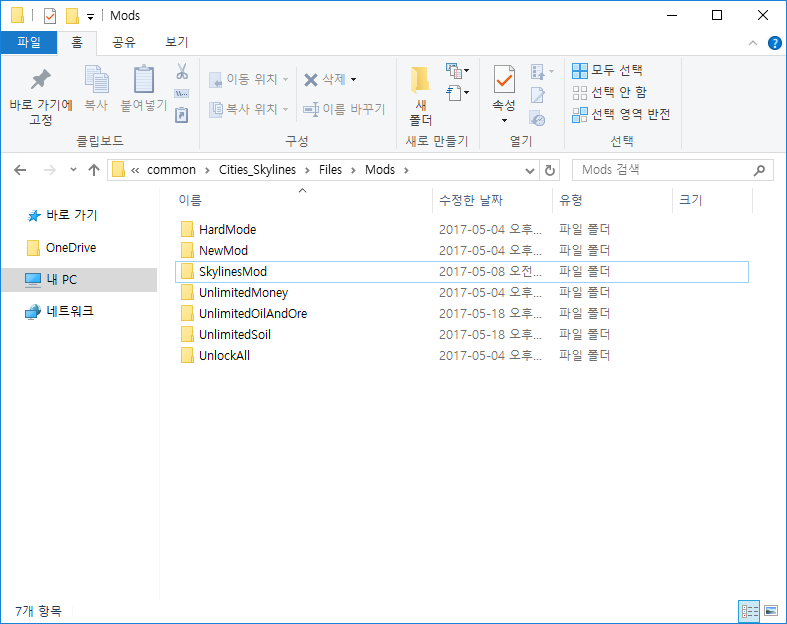Expand chevron after Mods in address bar
This screenshot has width=787, height=624.
pyautogui.click(x=406, y=170)
